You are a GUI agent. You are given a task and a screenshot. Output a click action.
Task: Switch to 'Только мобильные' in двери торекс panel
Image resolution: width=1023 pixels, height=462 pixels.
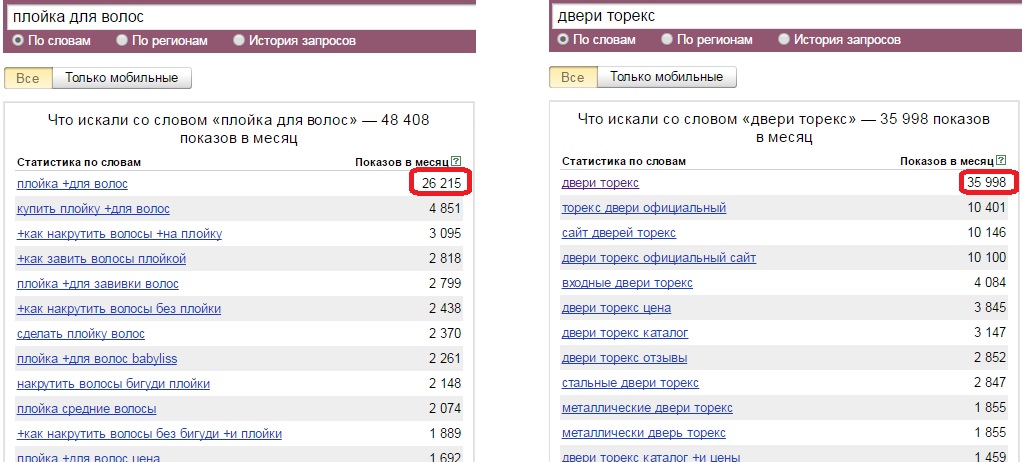point(667,77)
